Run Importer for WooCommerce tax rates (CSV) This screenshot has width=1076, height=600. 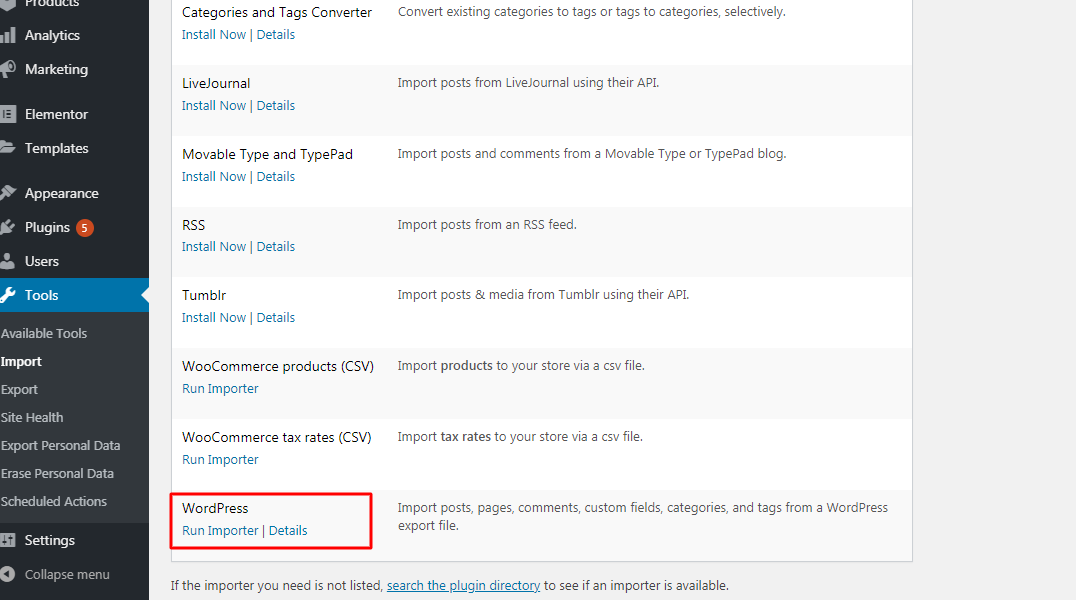click(220, 459)
